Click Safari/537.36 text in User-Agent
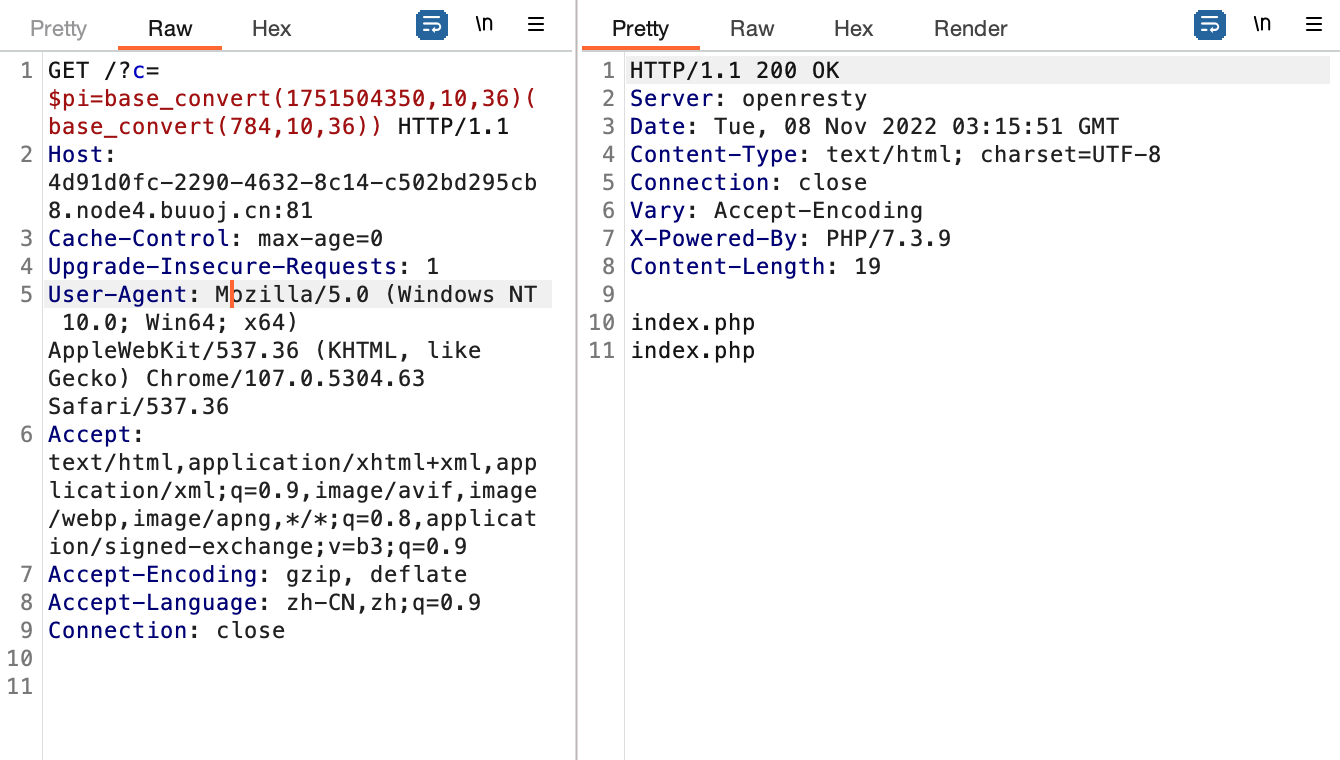1340x760 pixels. (138, 407)
